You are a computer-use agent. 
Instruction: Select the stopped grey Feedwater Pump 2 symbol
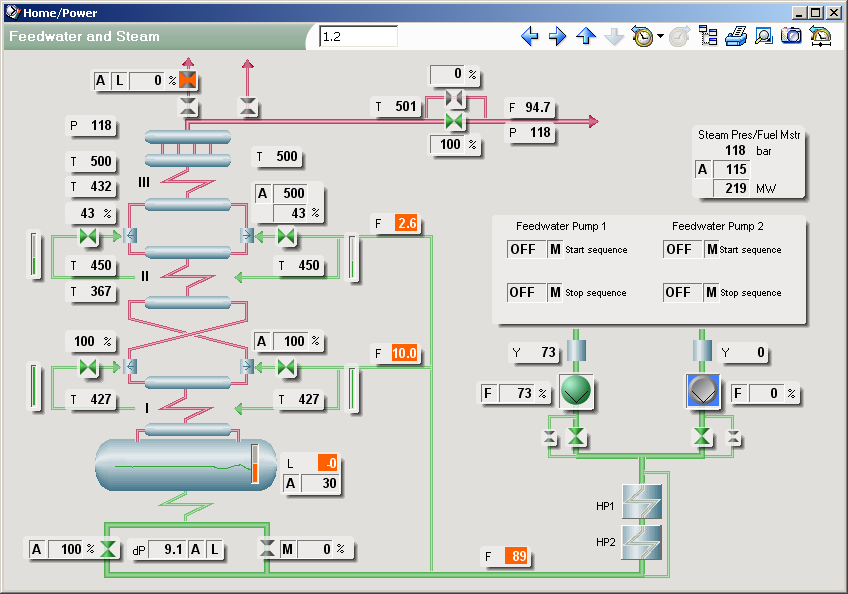tap(703, 391)
